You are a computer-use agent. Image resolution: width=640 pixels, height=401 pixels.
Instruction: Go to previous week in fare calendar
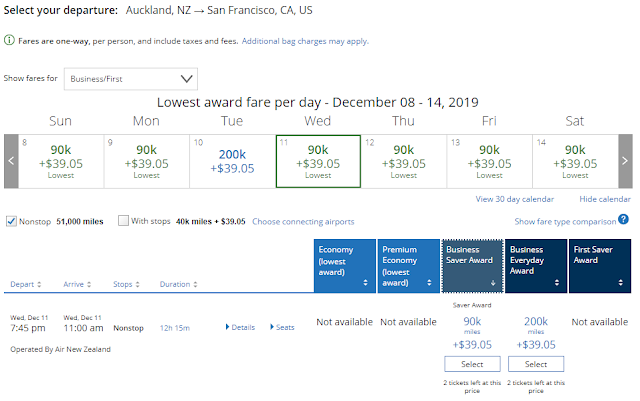[x=11, y=160]
